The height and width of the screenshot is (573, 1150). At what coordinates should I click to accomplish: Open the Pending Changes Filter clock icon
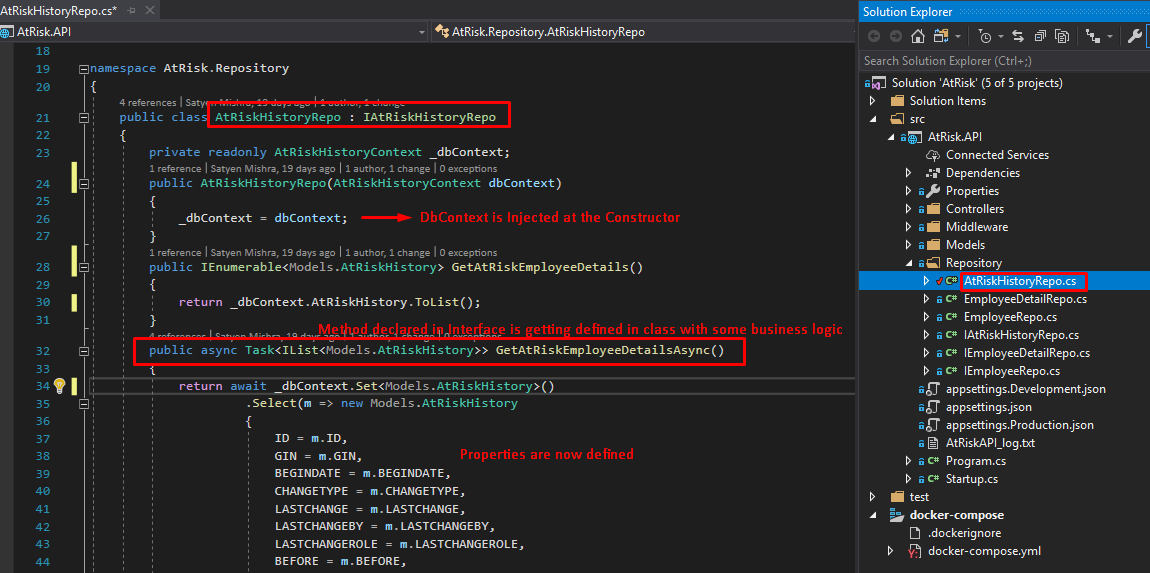coord(987,36)
